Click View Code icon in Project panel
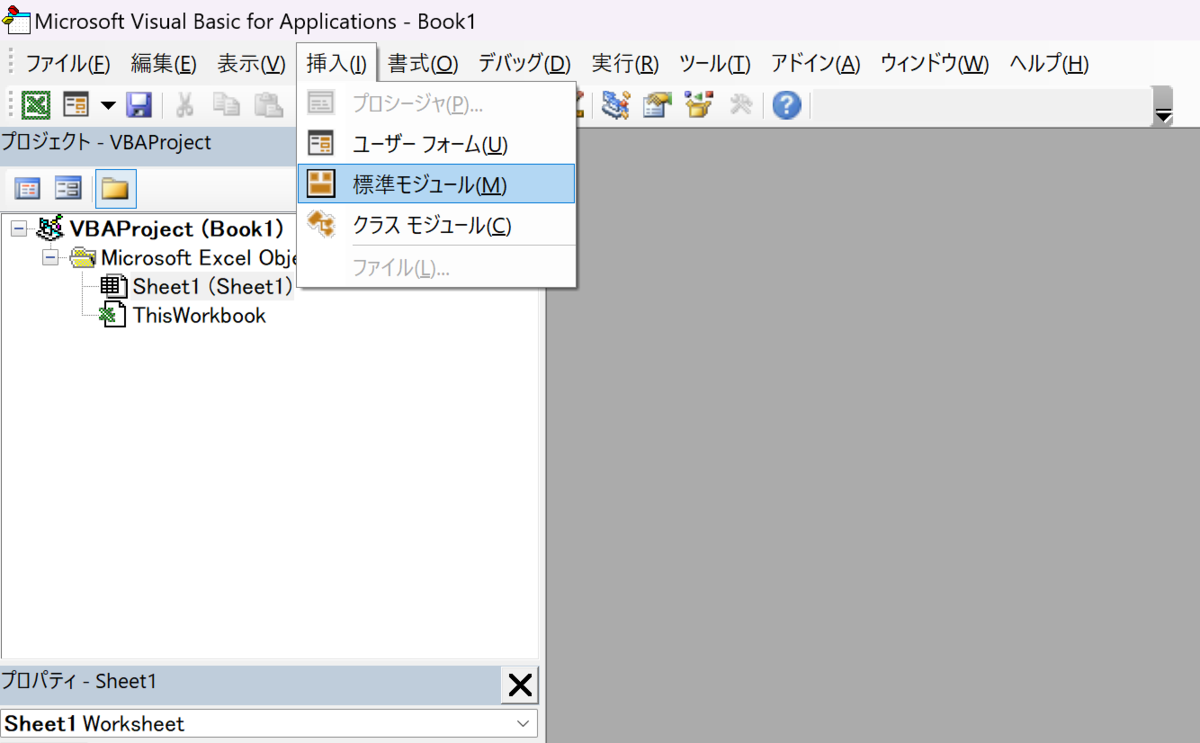 [27, 188]
